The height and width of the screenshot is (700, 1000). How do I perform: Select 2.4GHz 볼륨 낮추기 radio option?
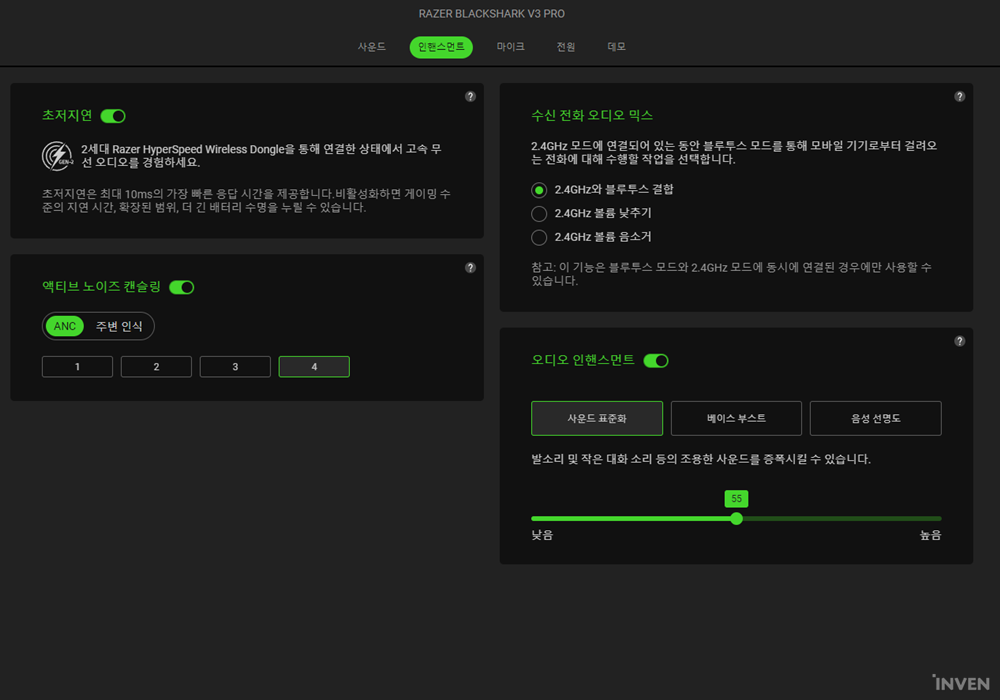pos(539,214)
